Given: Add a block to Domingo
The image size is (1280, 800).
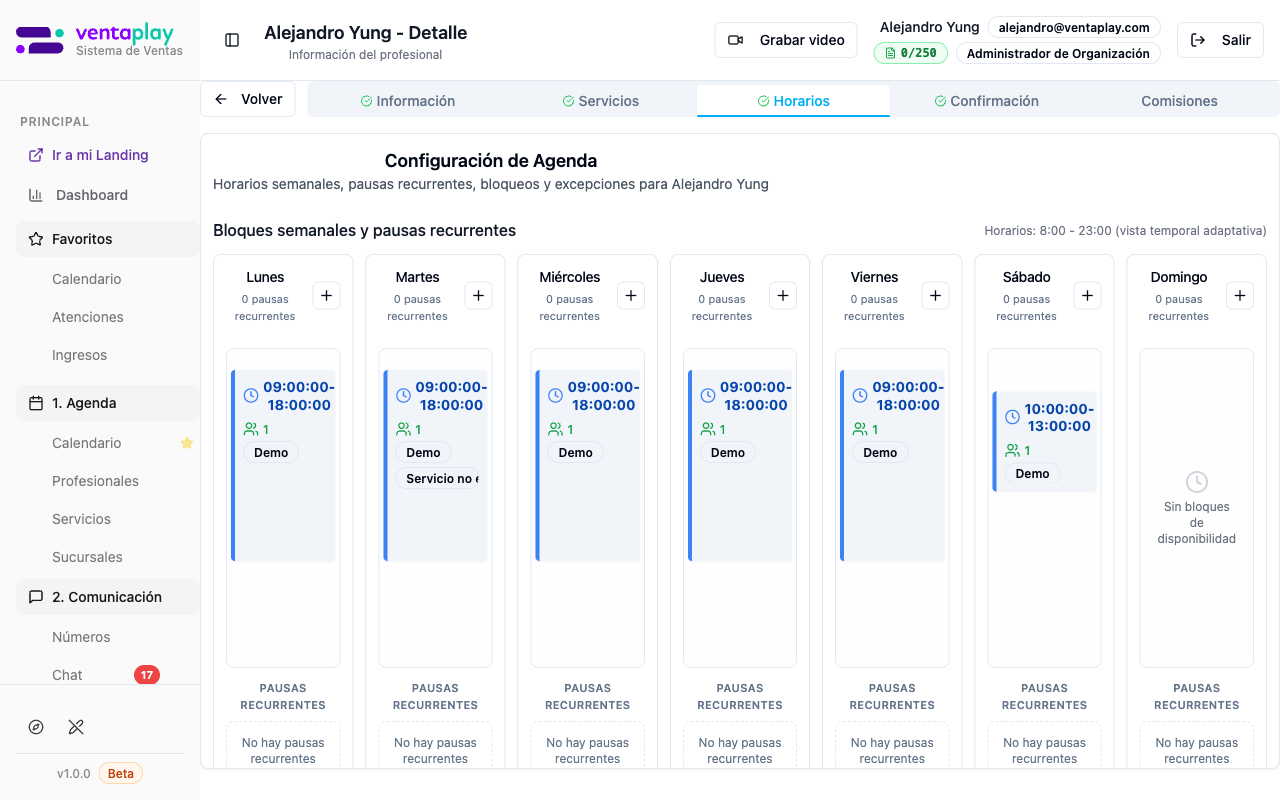Looking at the screenshot, I should (x=1240, y=295).
